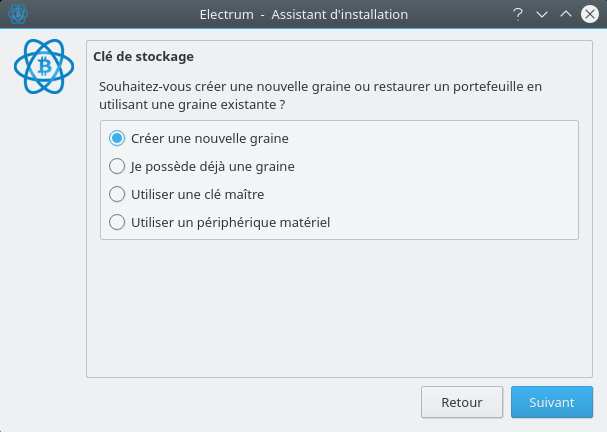Screen dimensions: 607x432
Task: Click the Electrum window menu icon in title bar
Action: [x=17, y=14]
